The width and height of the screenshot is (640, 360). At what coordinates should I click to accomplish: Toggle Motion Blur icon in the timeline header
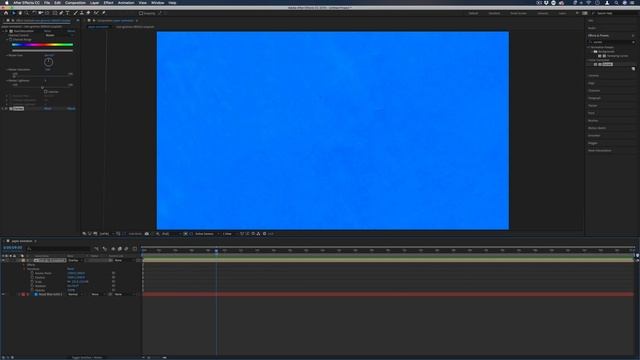pyautogui.click(x=126, y=249)
